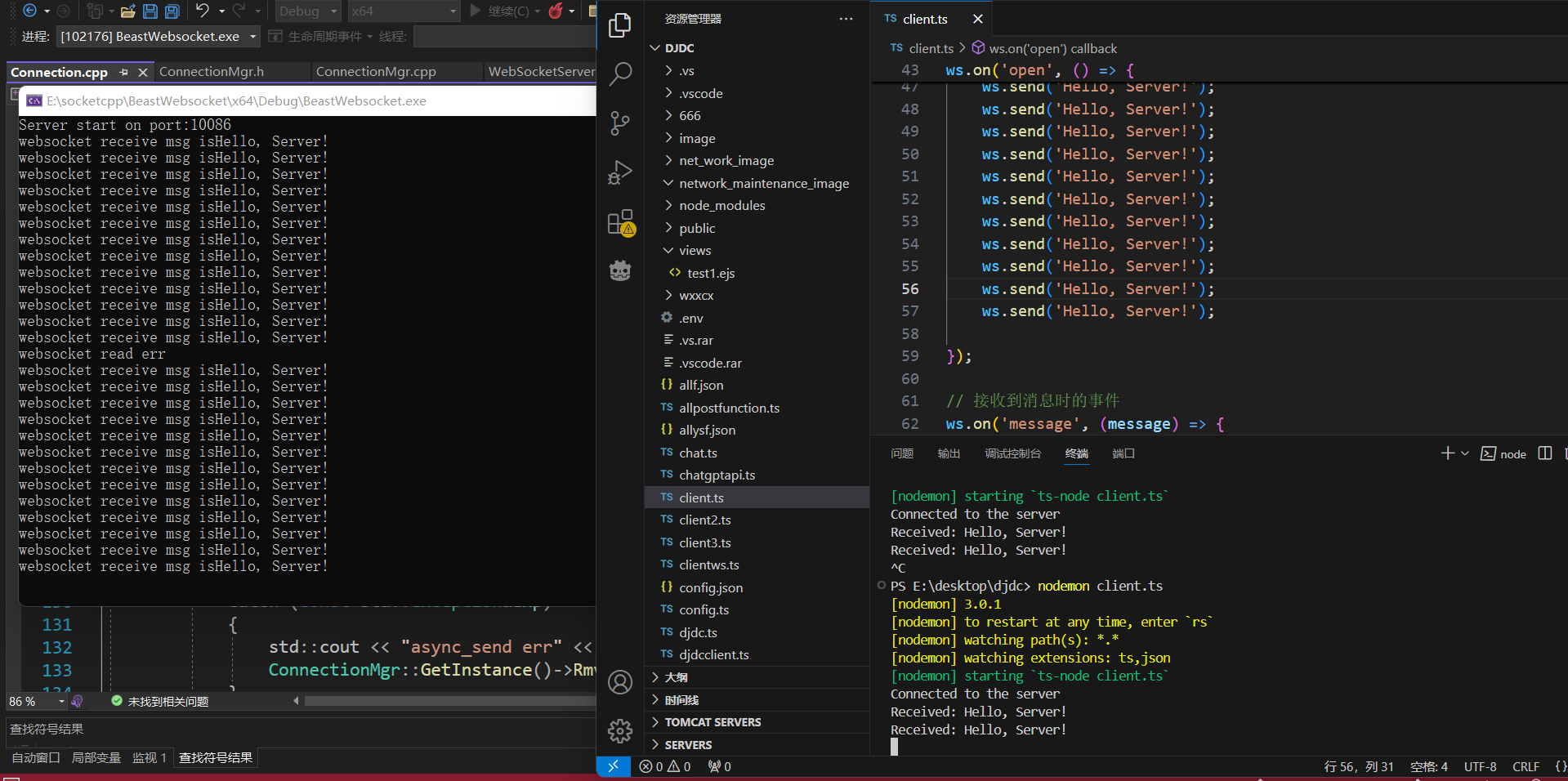This screenshot has height=781, width=1568.
Task: Open the Ports (端口) panel tab
Action: click(1124, 453)
